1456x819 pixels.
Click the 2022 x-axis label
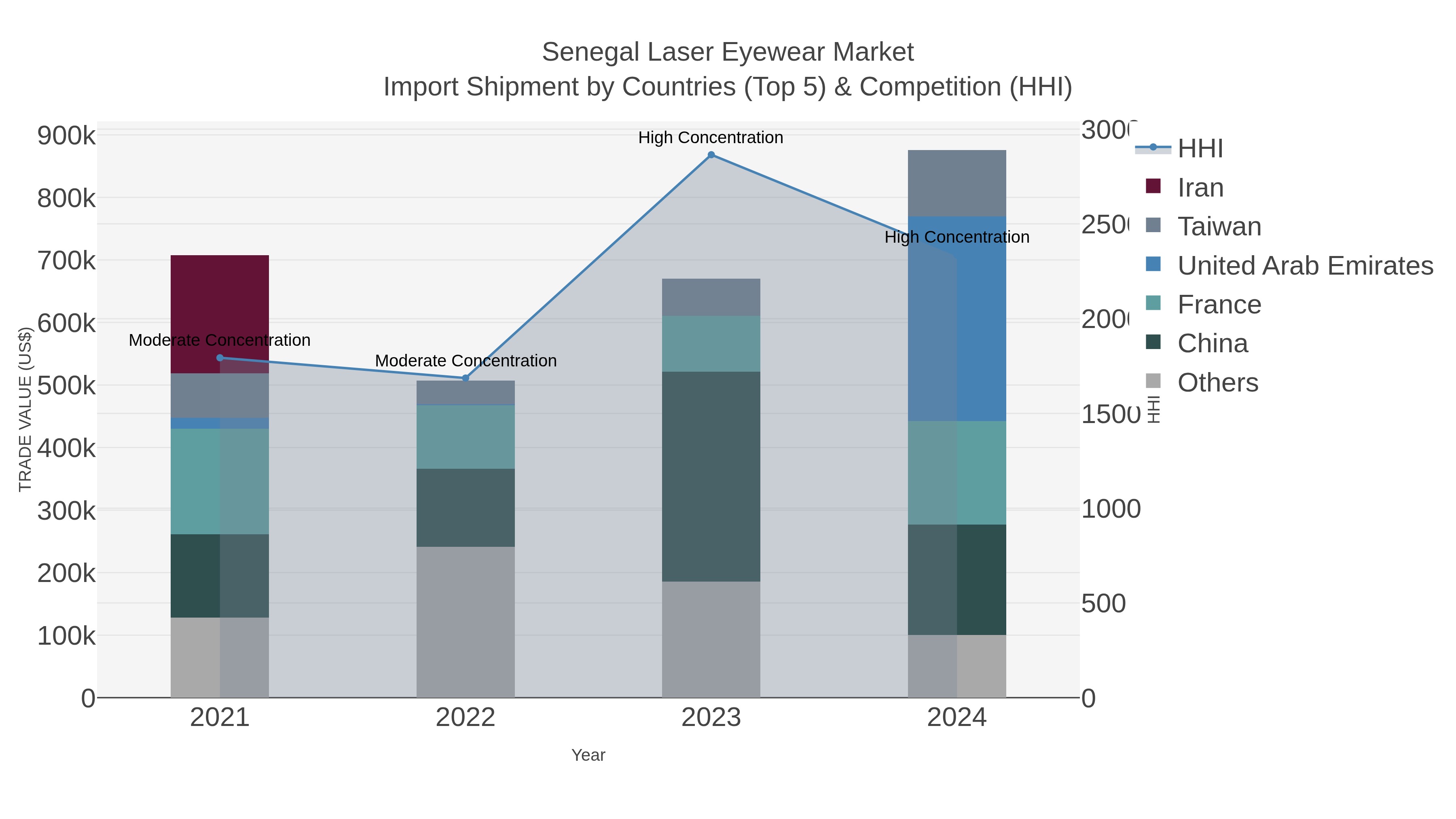466,717
